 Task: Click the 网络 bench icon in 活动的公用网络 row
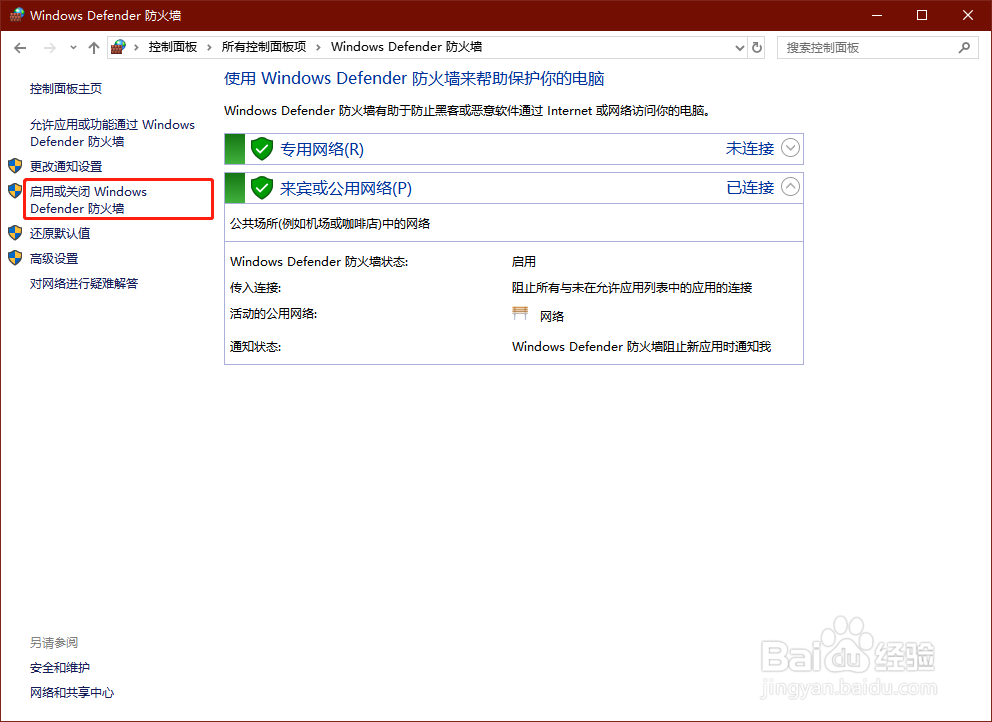pyautogui.click(x=520, y=313)
